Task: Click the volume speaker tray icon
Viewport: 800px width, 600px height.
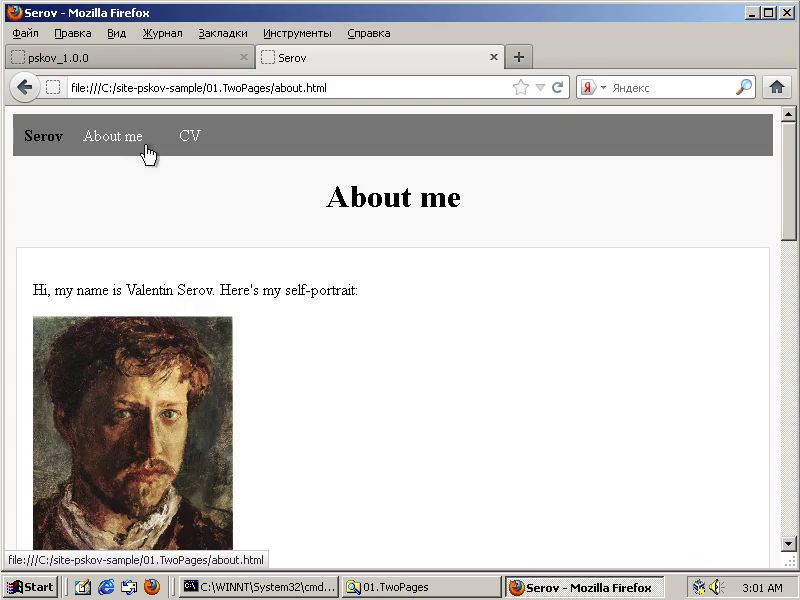Action: click(715, 587)
